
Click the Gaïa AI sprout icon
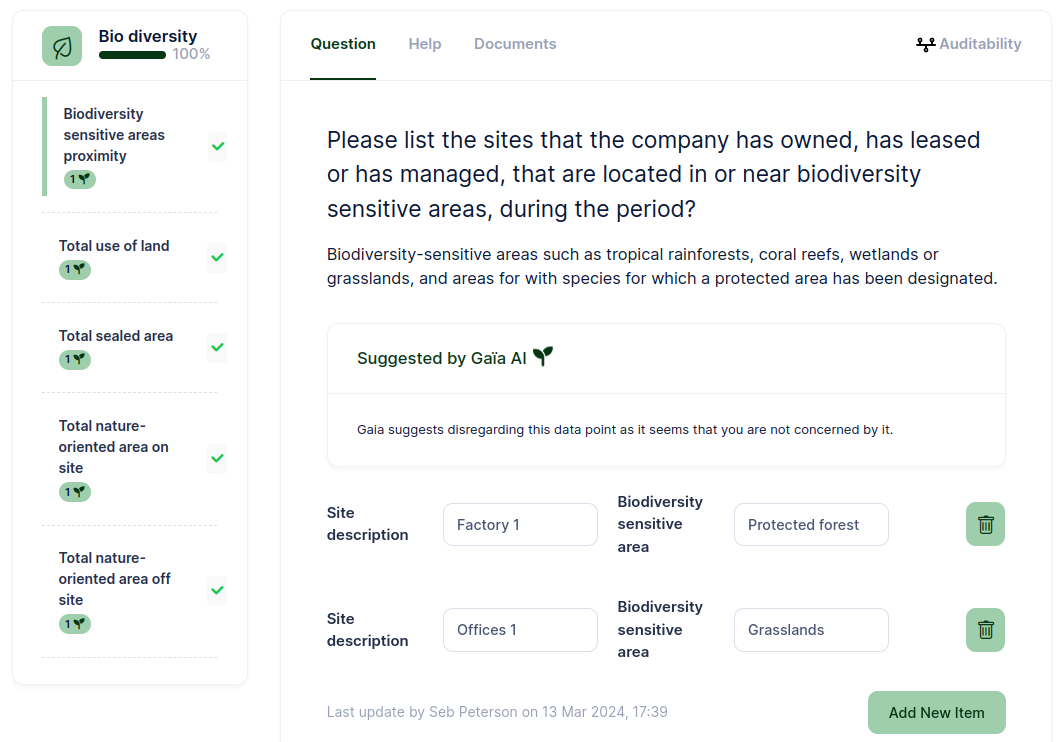click(542, 356)
